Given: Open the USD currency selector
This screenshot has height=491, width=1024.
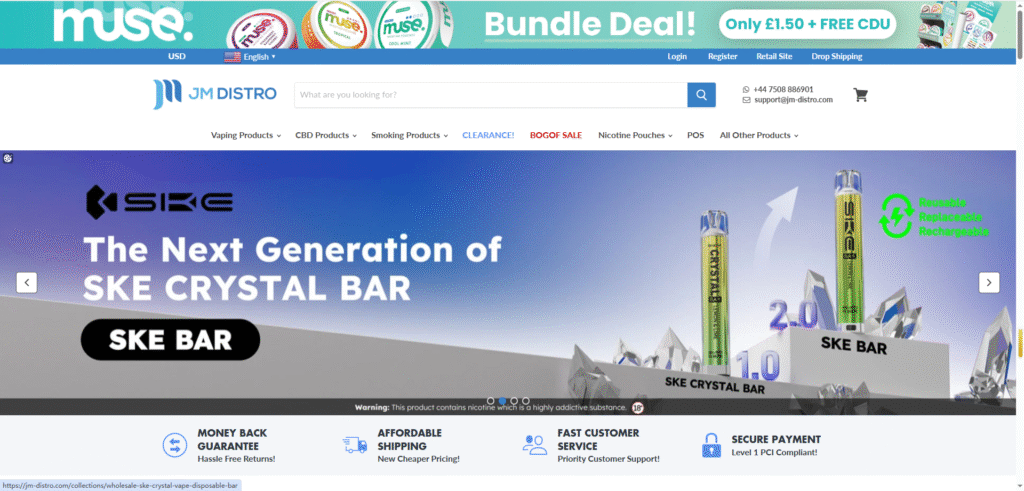Looking at the screenshot, I should coord(177,56).
